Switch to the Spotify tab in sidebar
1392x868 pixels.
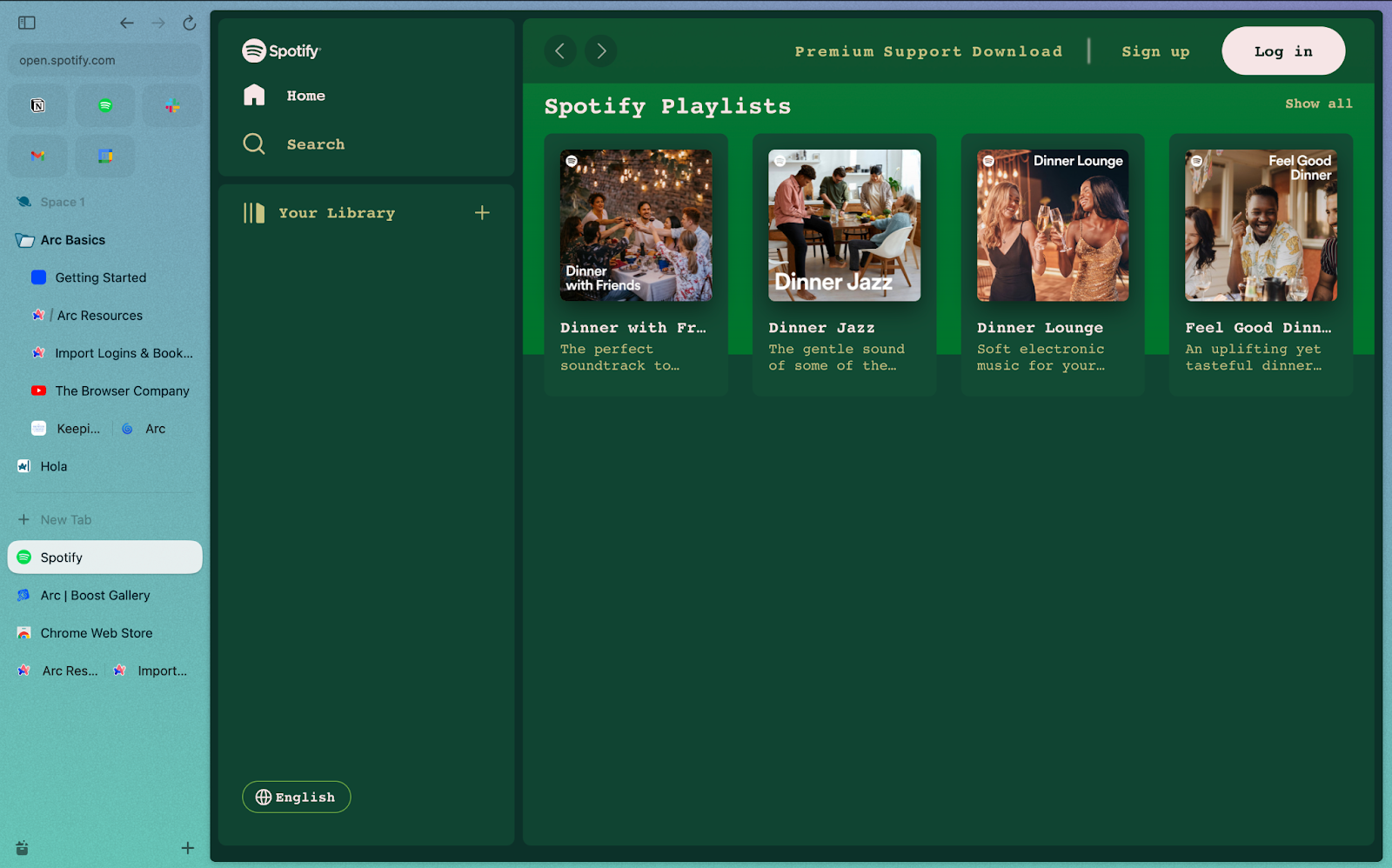coord(105,558)
